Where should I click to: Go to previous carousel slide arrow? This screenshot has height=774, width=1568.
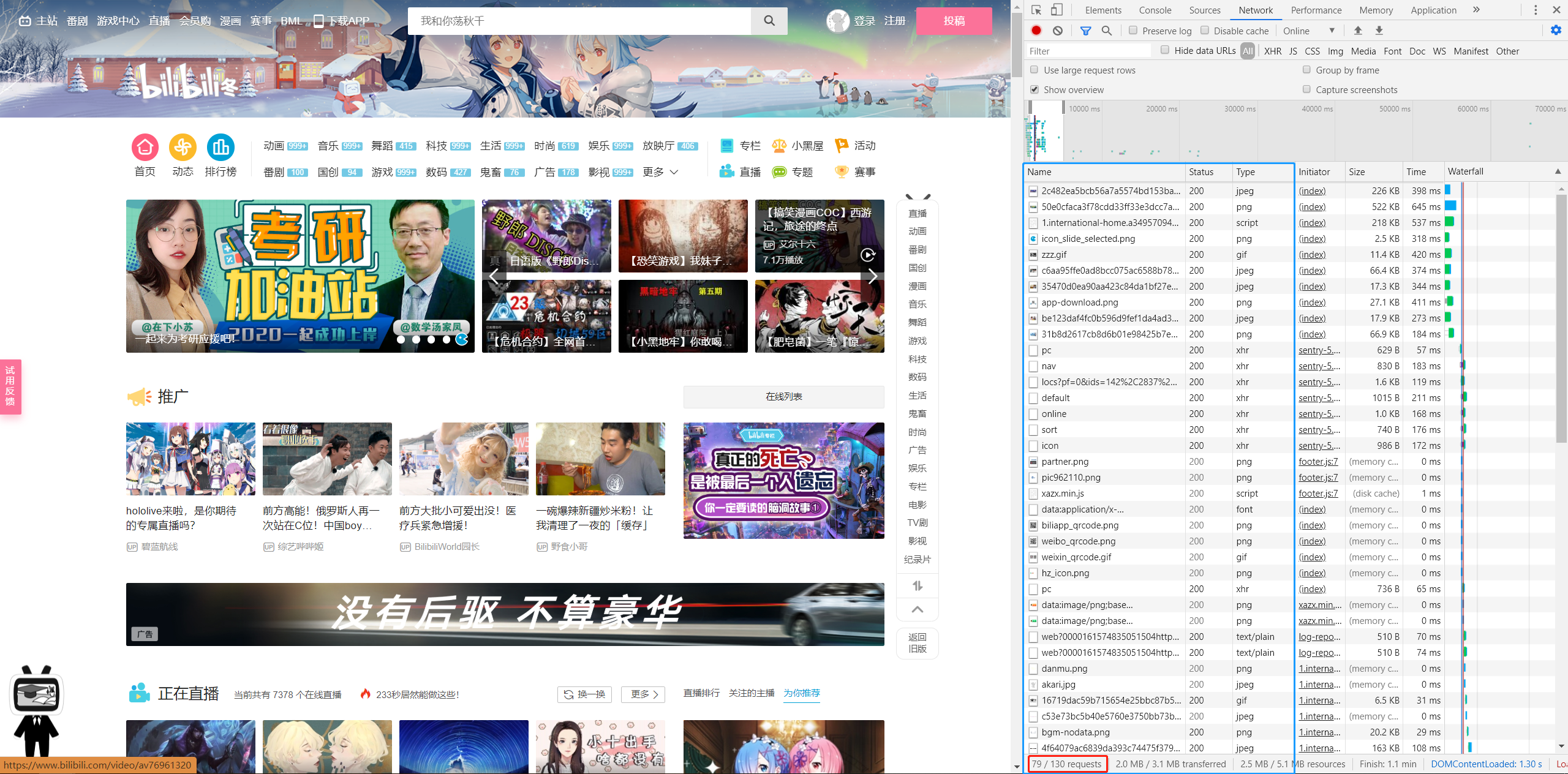coord(494,276)
